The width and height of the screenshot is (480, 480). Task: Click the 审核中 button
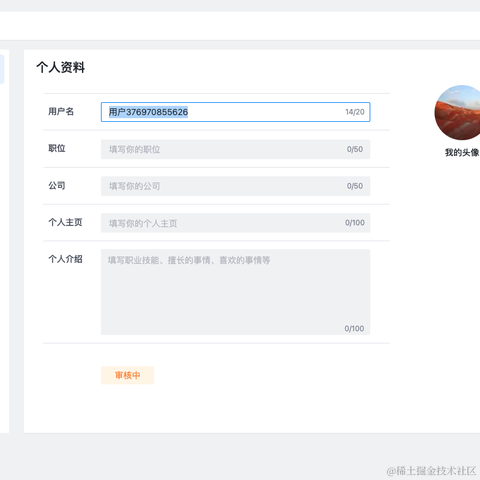click(x=127, y=375)
